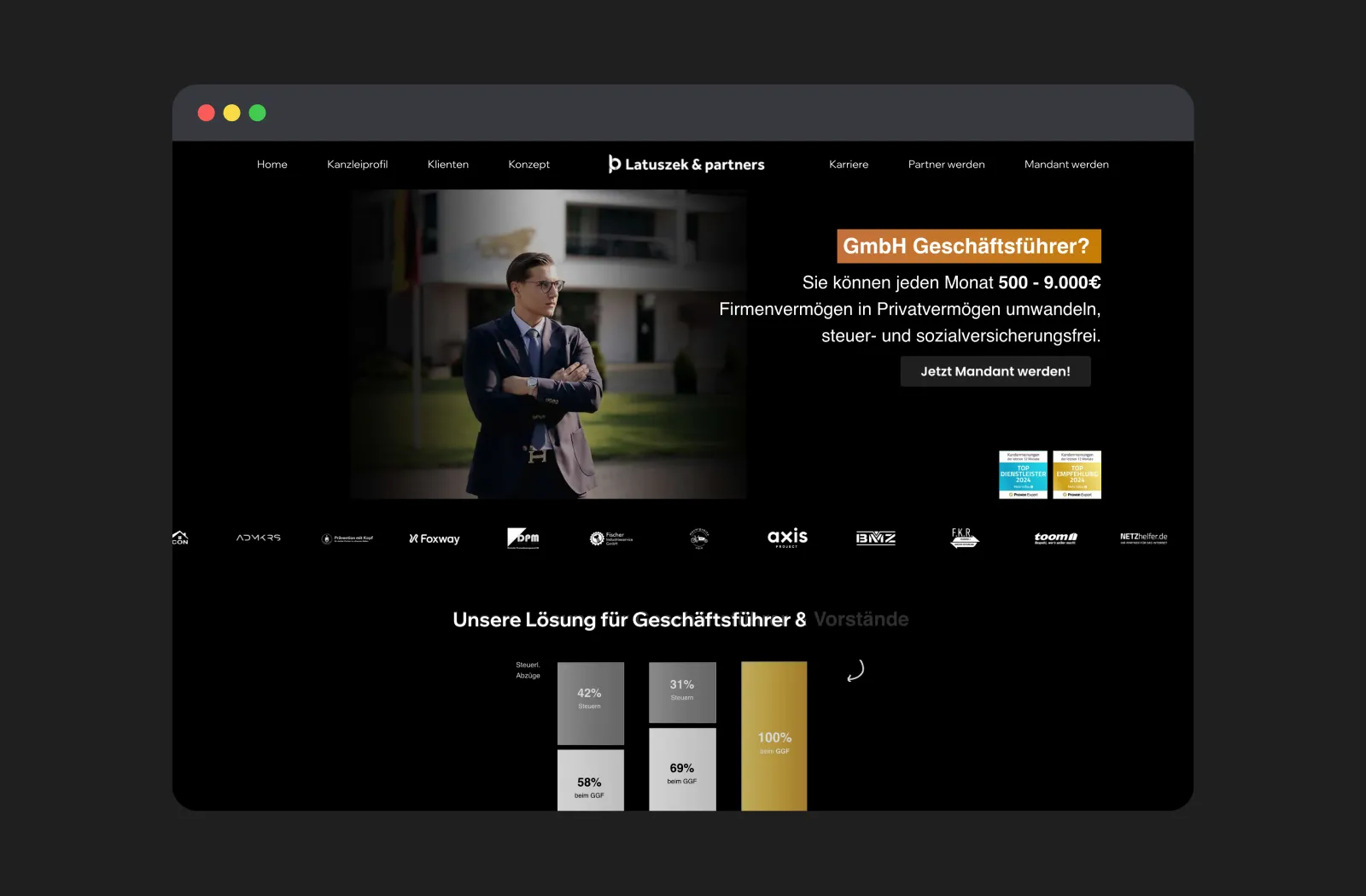Click the Foxway client logo
1366x896 pixels.
pyautogui.click(x=435, y=538)
